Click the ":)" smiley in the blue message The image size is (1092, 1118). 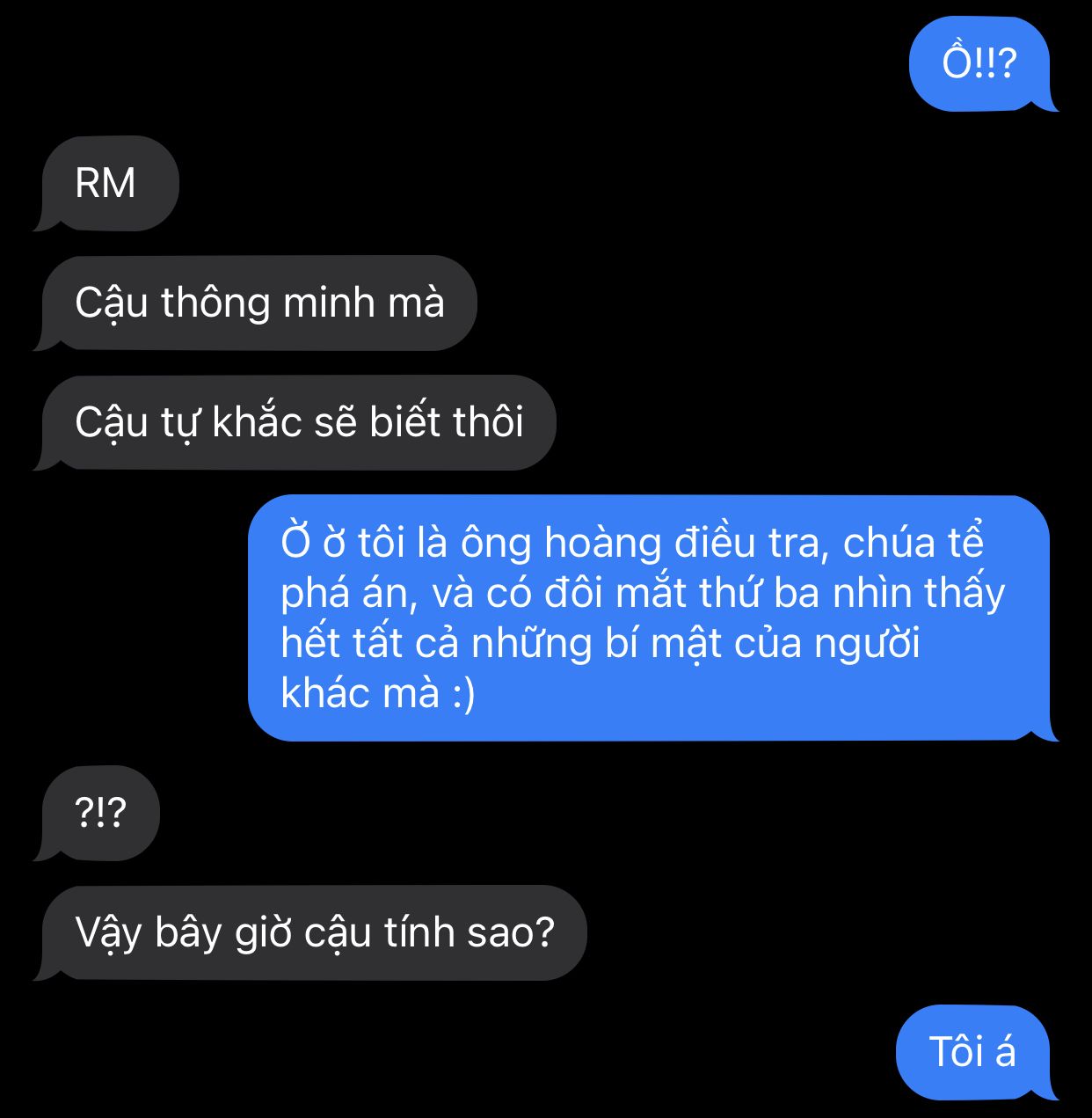[463, 693]
